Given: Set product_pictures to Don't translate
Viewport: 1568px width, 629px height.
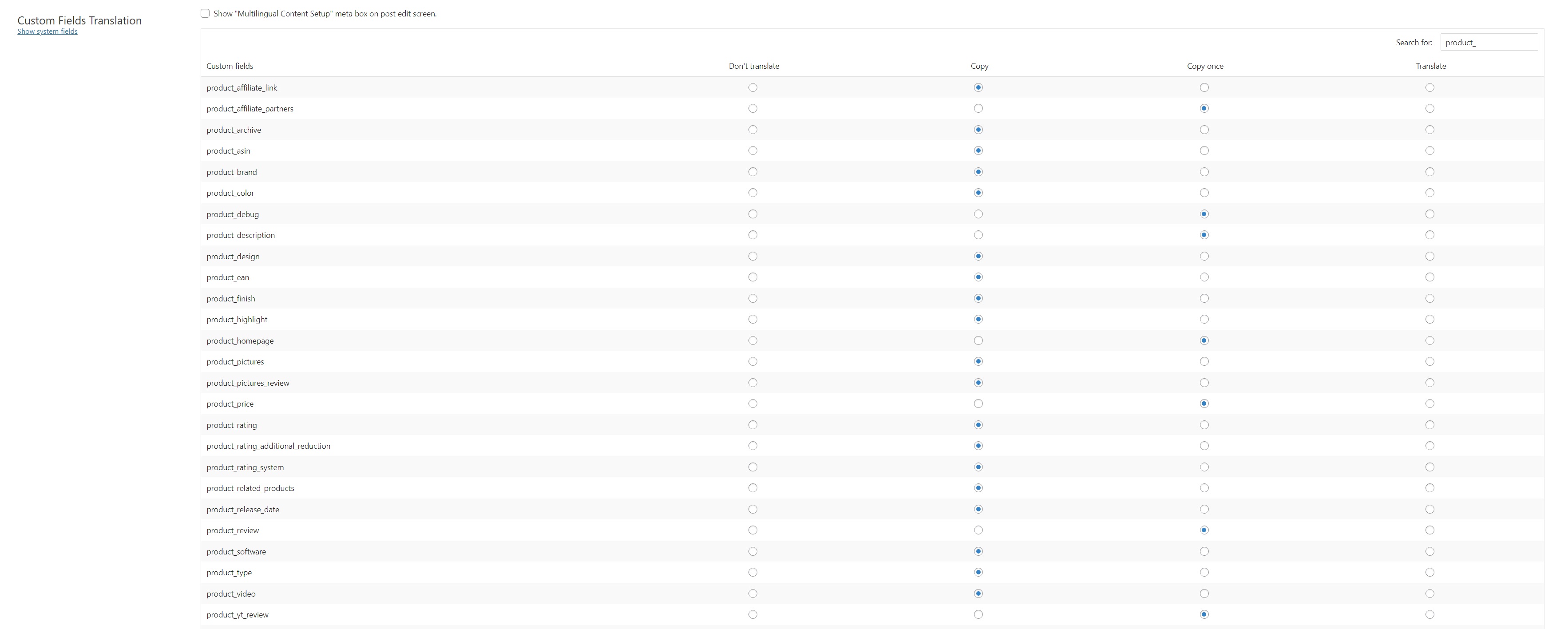Looking at the screenshot, I should point(753,362).
